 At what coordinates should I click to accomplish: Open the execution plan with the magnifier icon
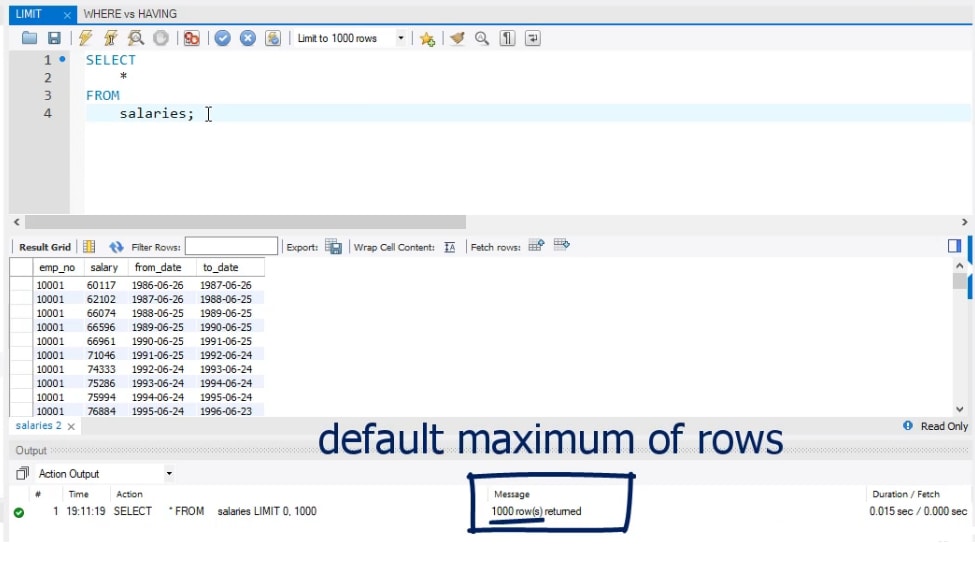point(135,38)
